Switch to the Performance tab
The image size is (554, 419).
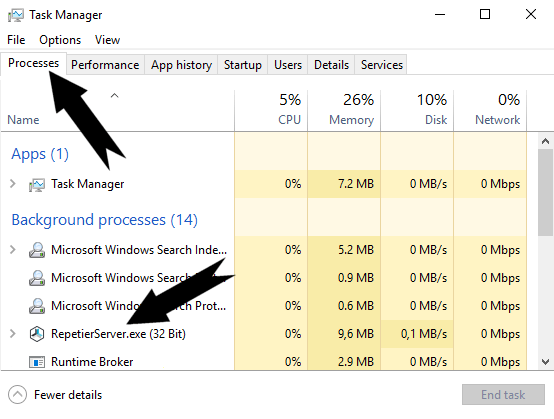click(x=105, y=65)
